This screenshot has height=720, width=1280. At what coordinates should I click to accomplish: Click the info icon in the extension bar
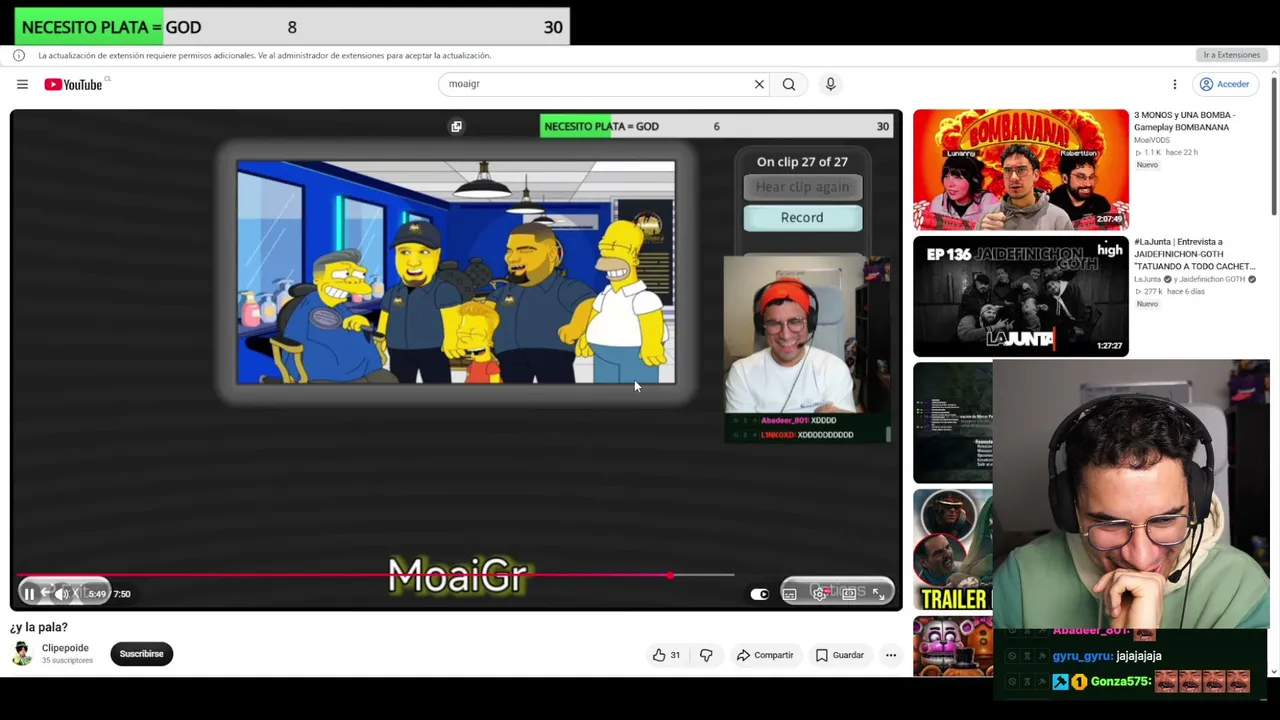pyautogui.click(x=19, y=55)
